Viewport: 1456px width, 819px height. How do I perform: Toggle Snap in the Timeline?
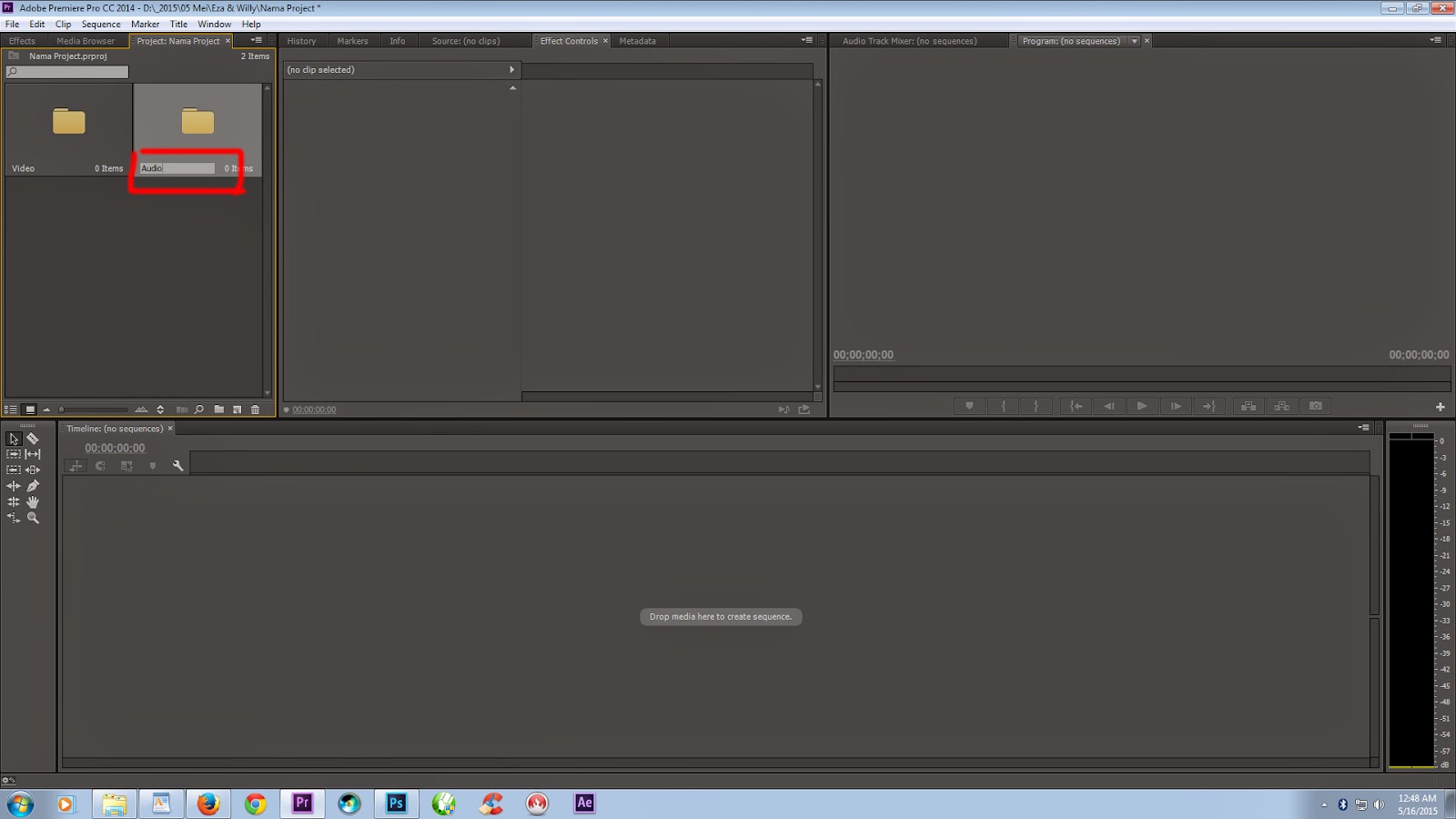pyautogui.click(x=100, y=466)
